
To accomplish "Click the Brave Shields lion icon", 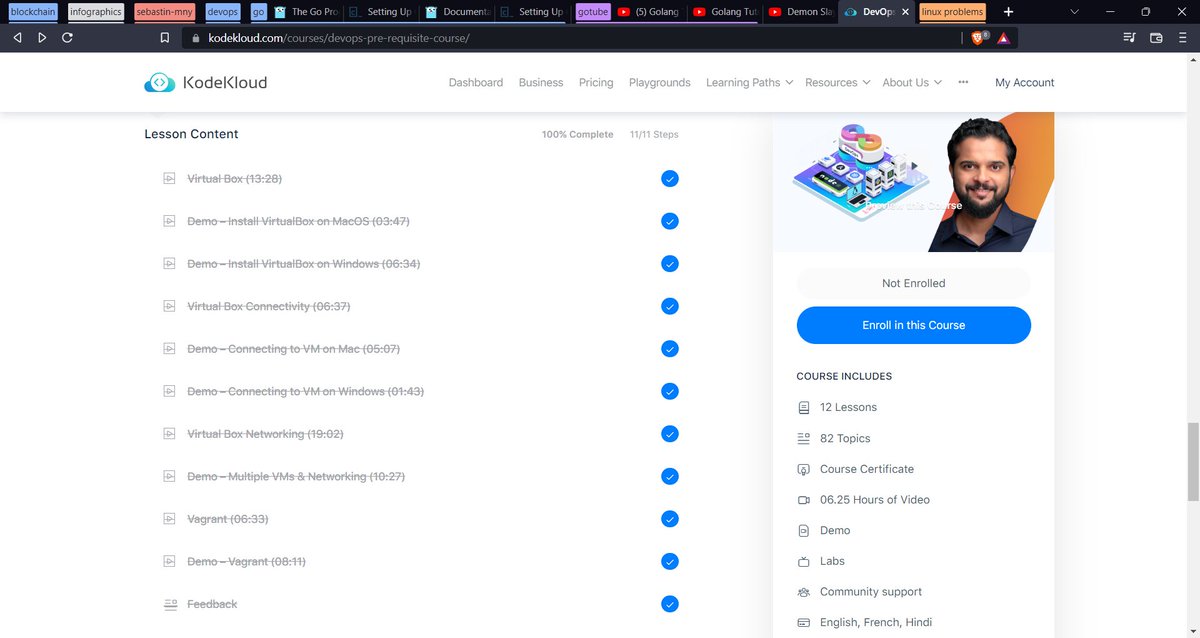I will click(978, 37).
